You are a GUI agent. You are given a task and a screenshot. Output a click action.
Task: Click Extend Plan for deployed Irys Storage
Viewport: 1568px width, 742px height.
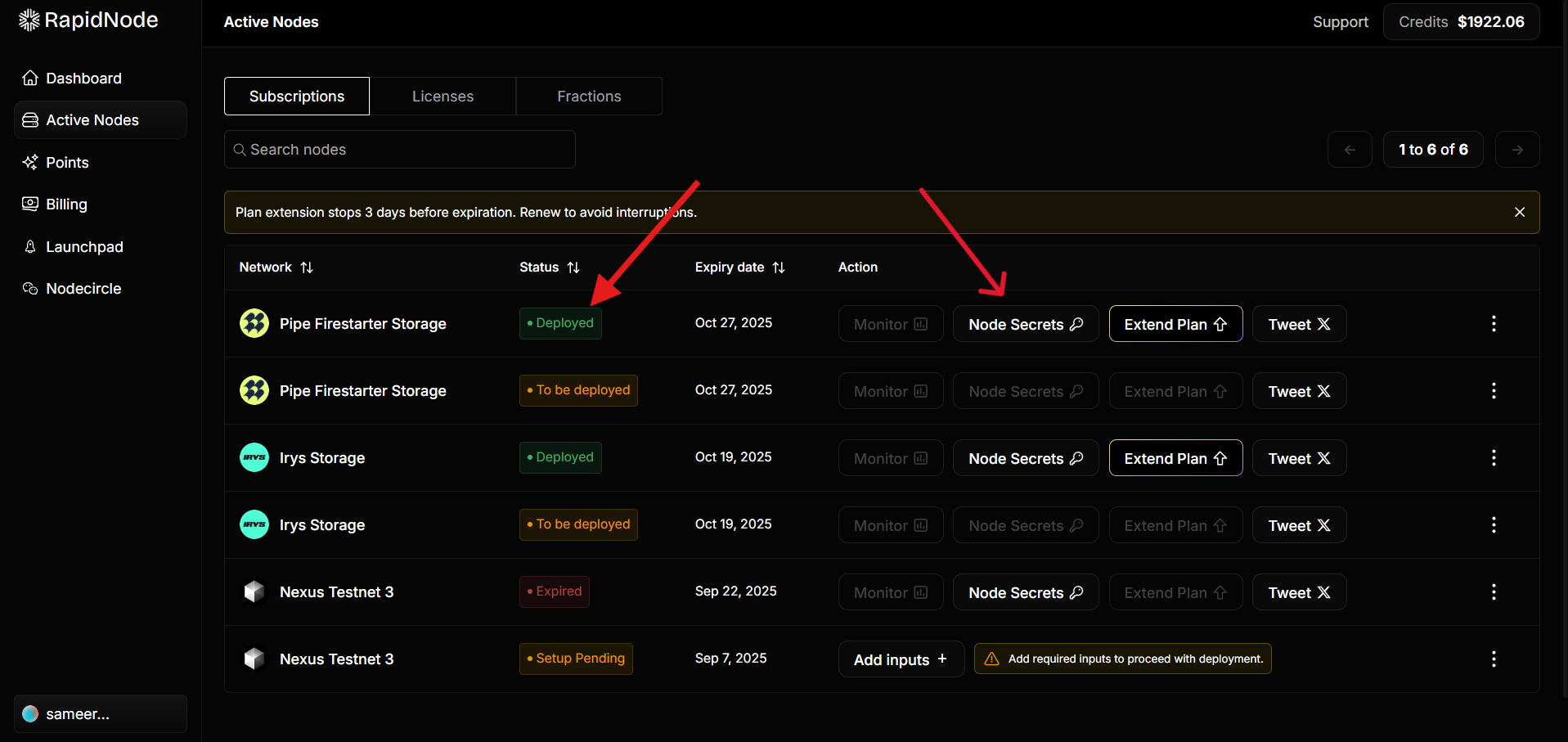(1175, 458)
